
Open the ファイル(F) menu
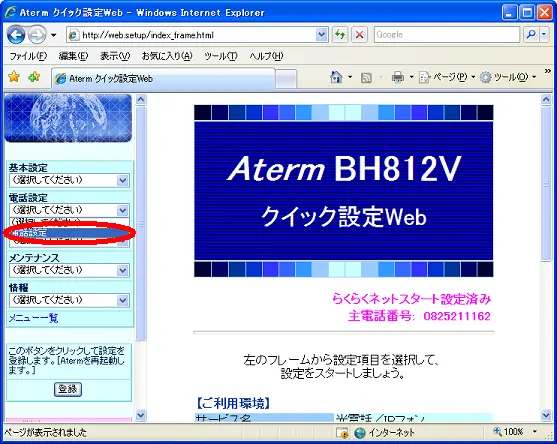point(28,56)
